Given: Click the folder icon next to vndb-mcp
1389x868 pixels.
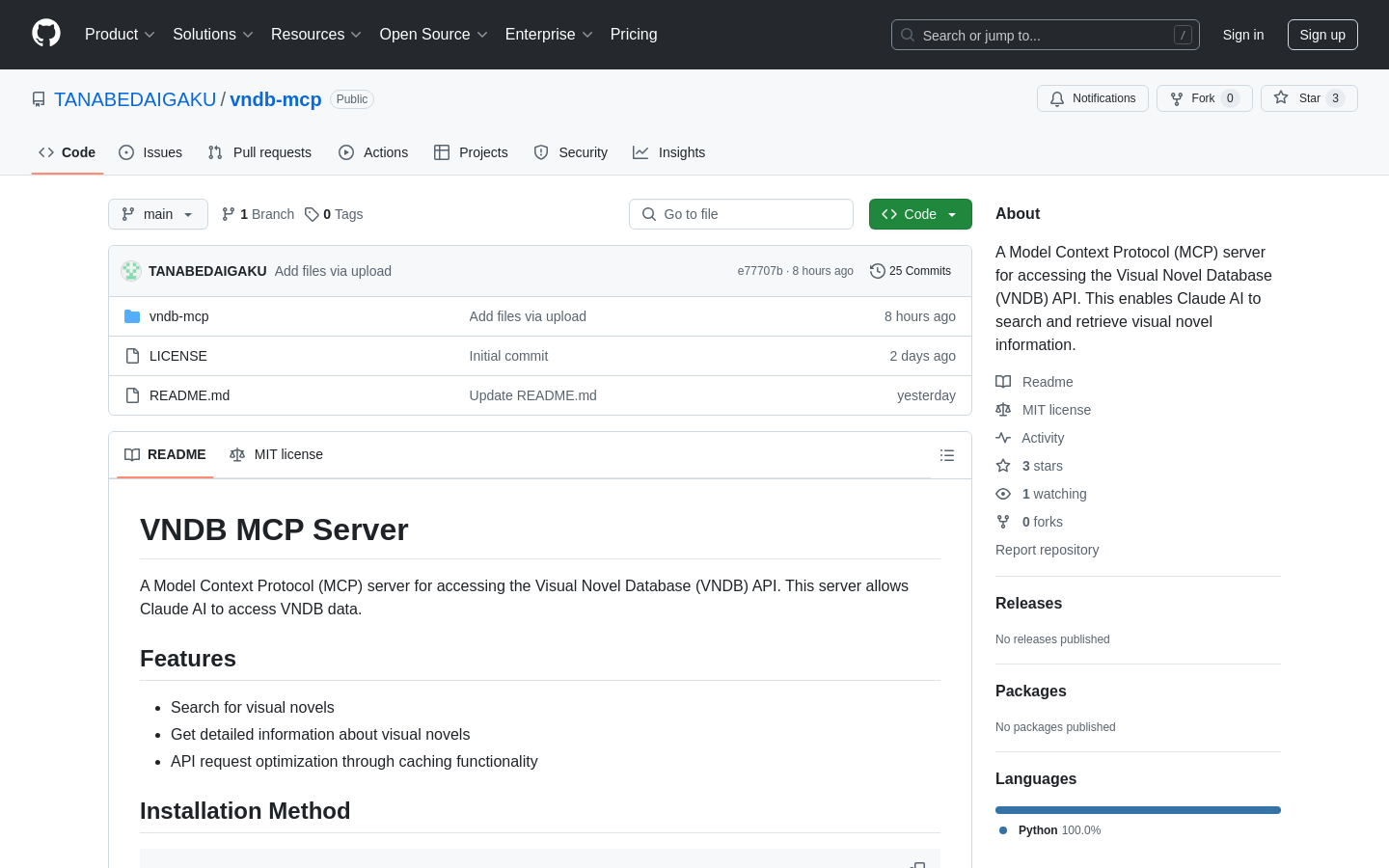Looking at the screenshot, I should point(132,316).
